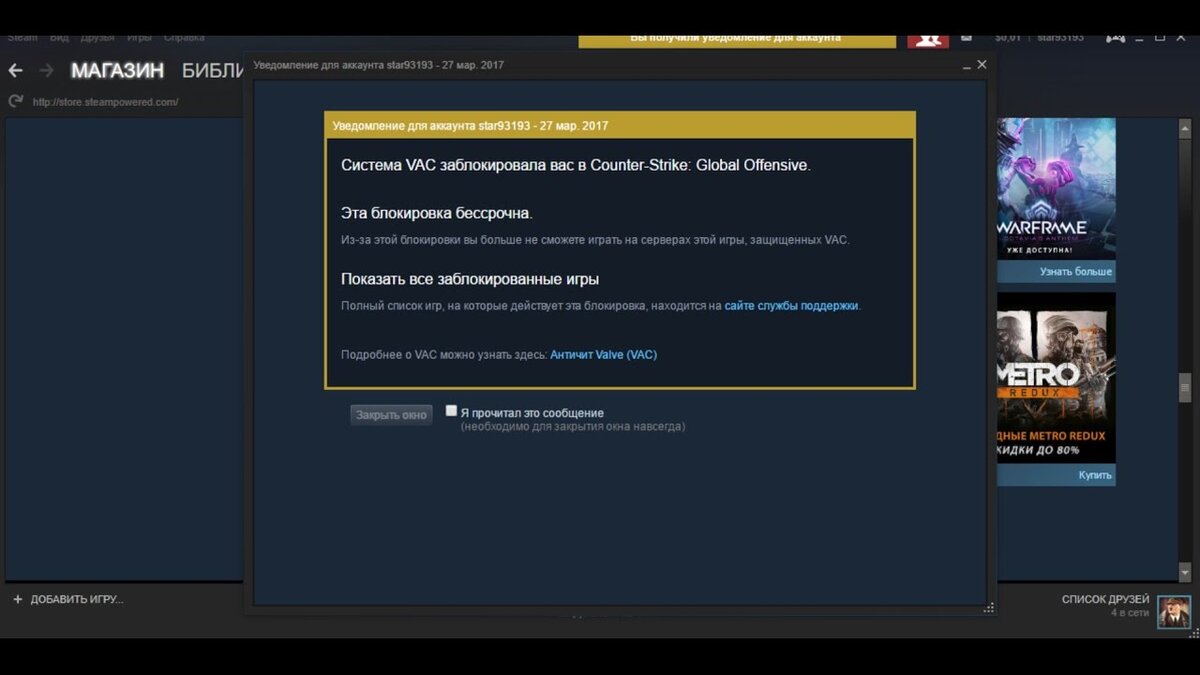Image resolution: width=1200 pixels, height=675 pixels.
Task: Click the text 'Эта блокировка бессрочна.'
Action: point(436,213)
